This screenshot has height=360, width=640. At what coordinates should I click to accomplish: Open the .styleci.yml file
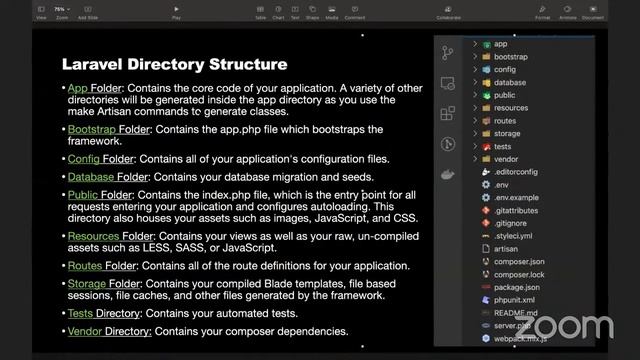tap(513, 236)
